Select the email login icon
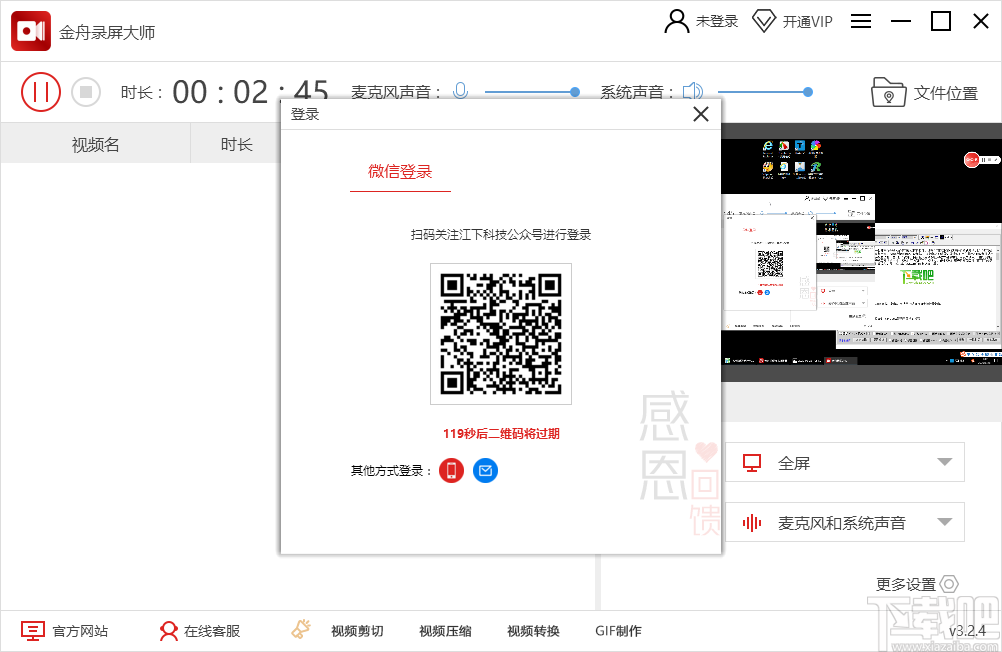This screenshot has width=1002, height=652. (486, 470)
